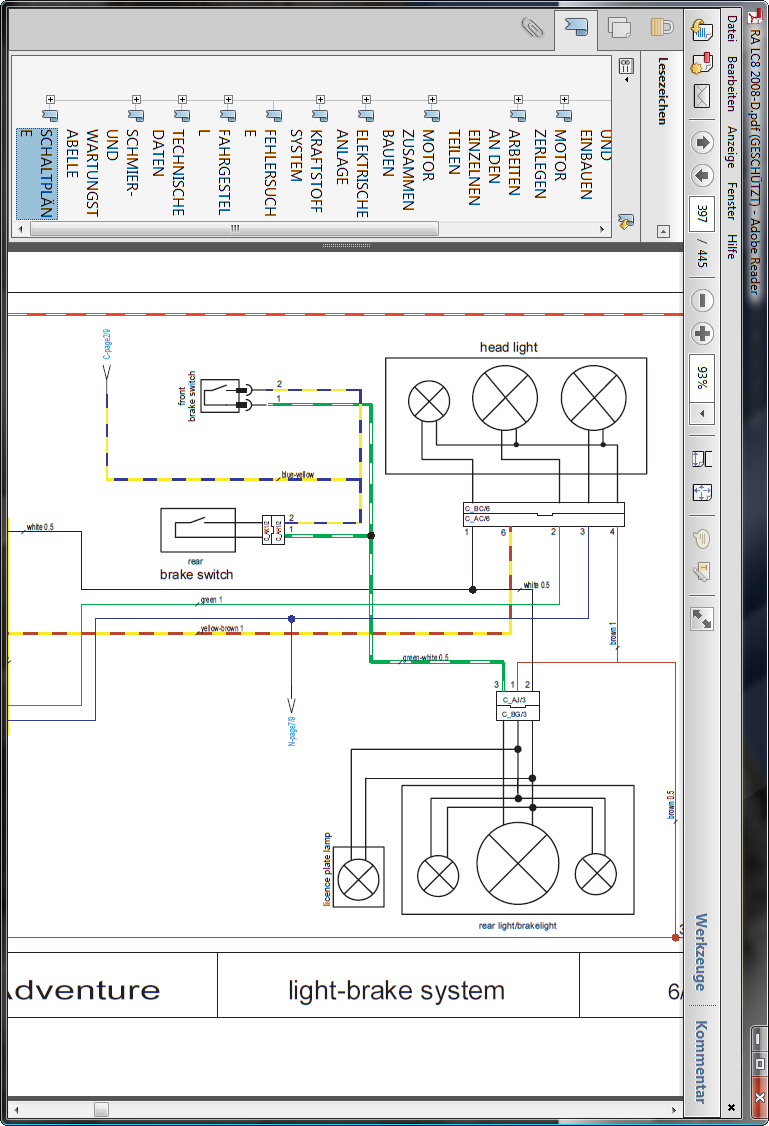Open the zoom percentage dropdown arrow
This screenshot has width=769, height=1126.
pos(702,413)
